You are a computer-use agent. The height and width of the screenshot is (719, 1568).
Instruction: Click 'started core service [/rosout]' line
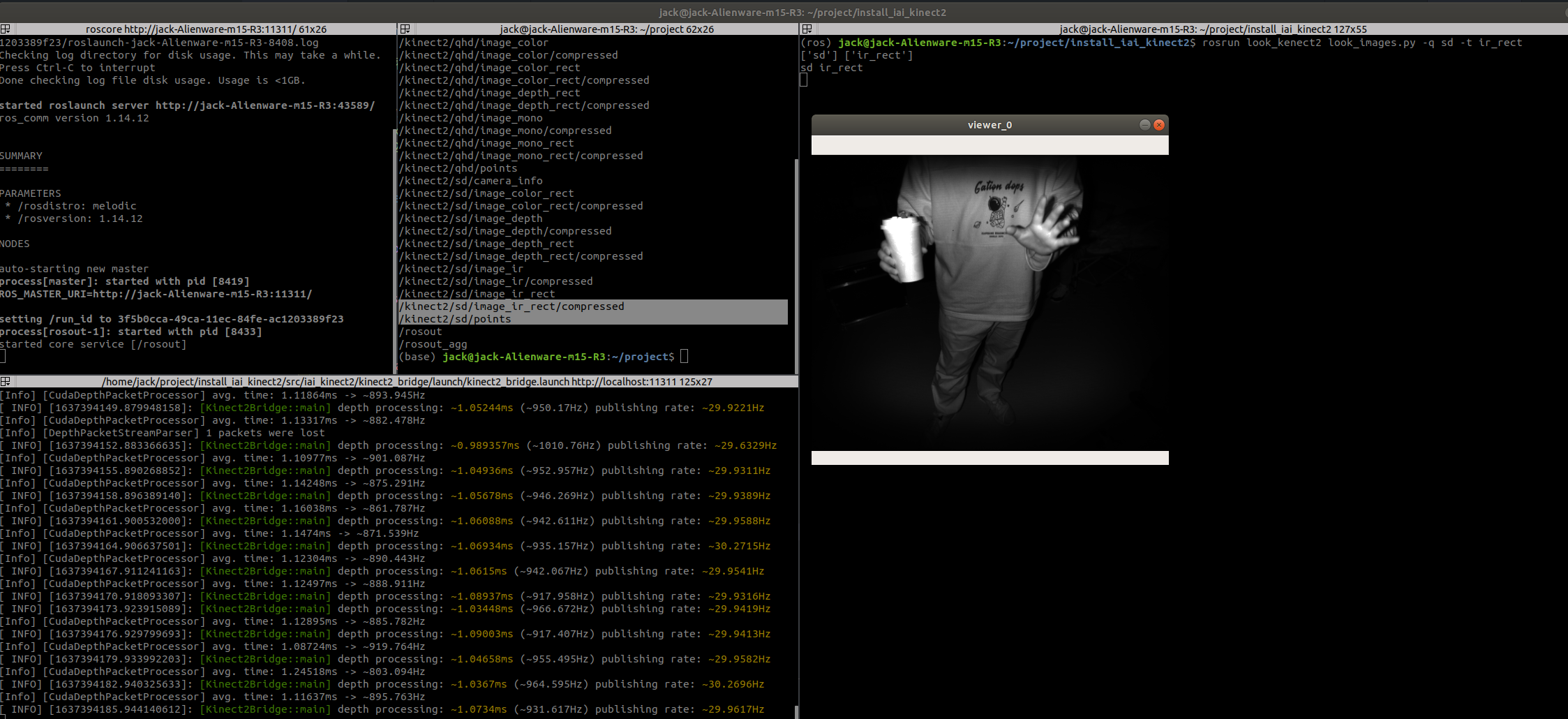pos(94,344)
